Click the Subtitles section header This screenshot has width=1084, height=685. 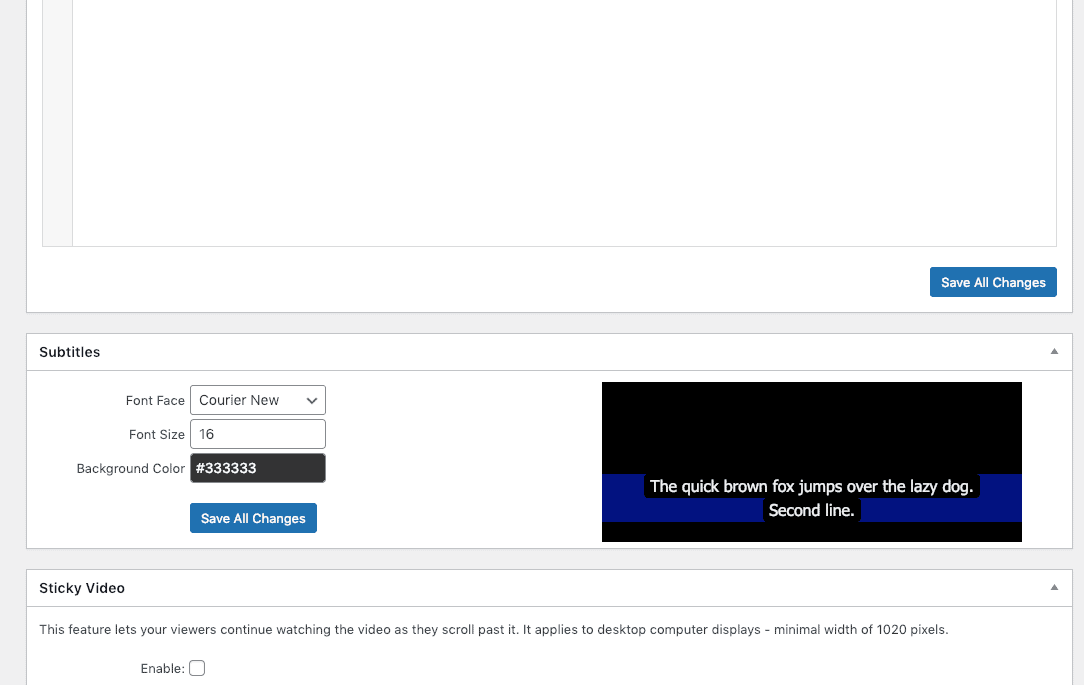coord(69,352)
